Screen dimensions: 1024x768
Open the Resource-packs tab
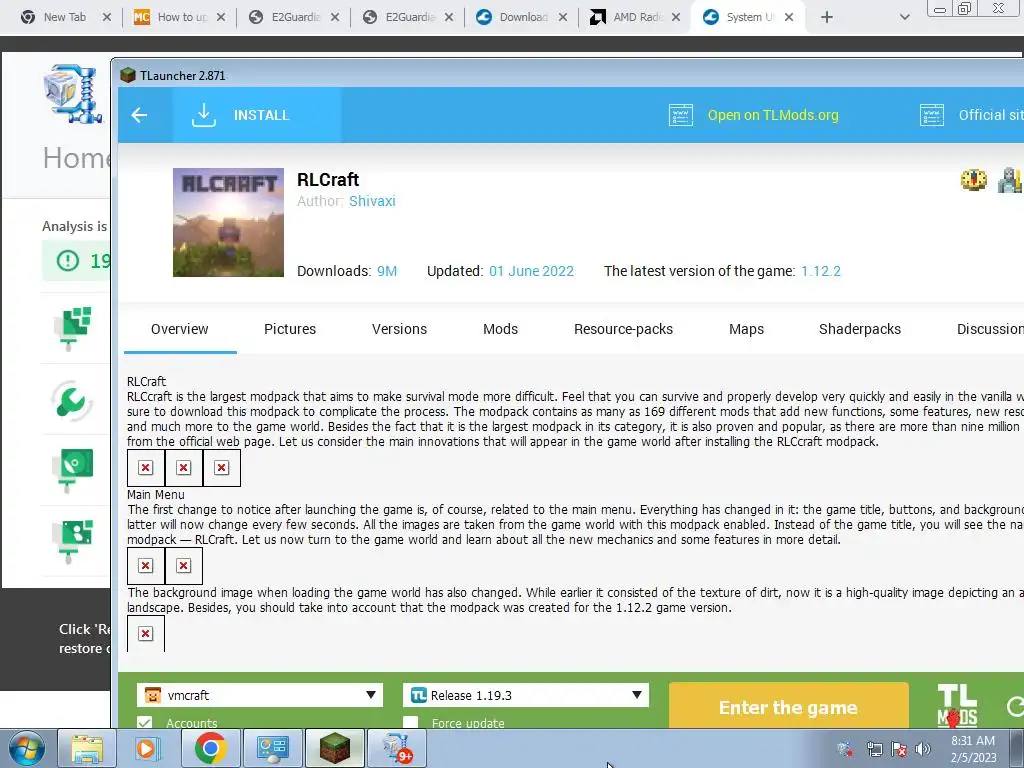[x=623, y=329]
